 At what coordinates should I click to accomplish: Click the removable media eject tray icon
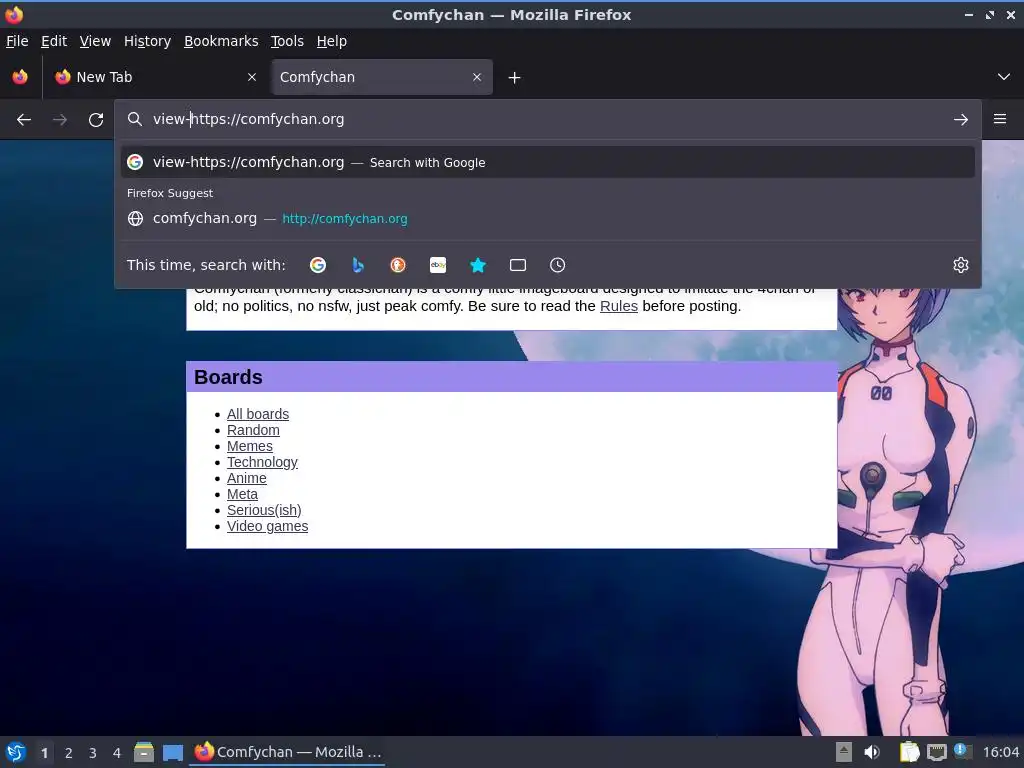click(x=844, y=752)
